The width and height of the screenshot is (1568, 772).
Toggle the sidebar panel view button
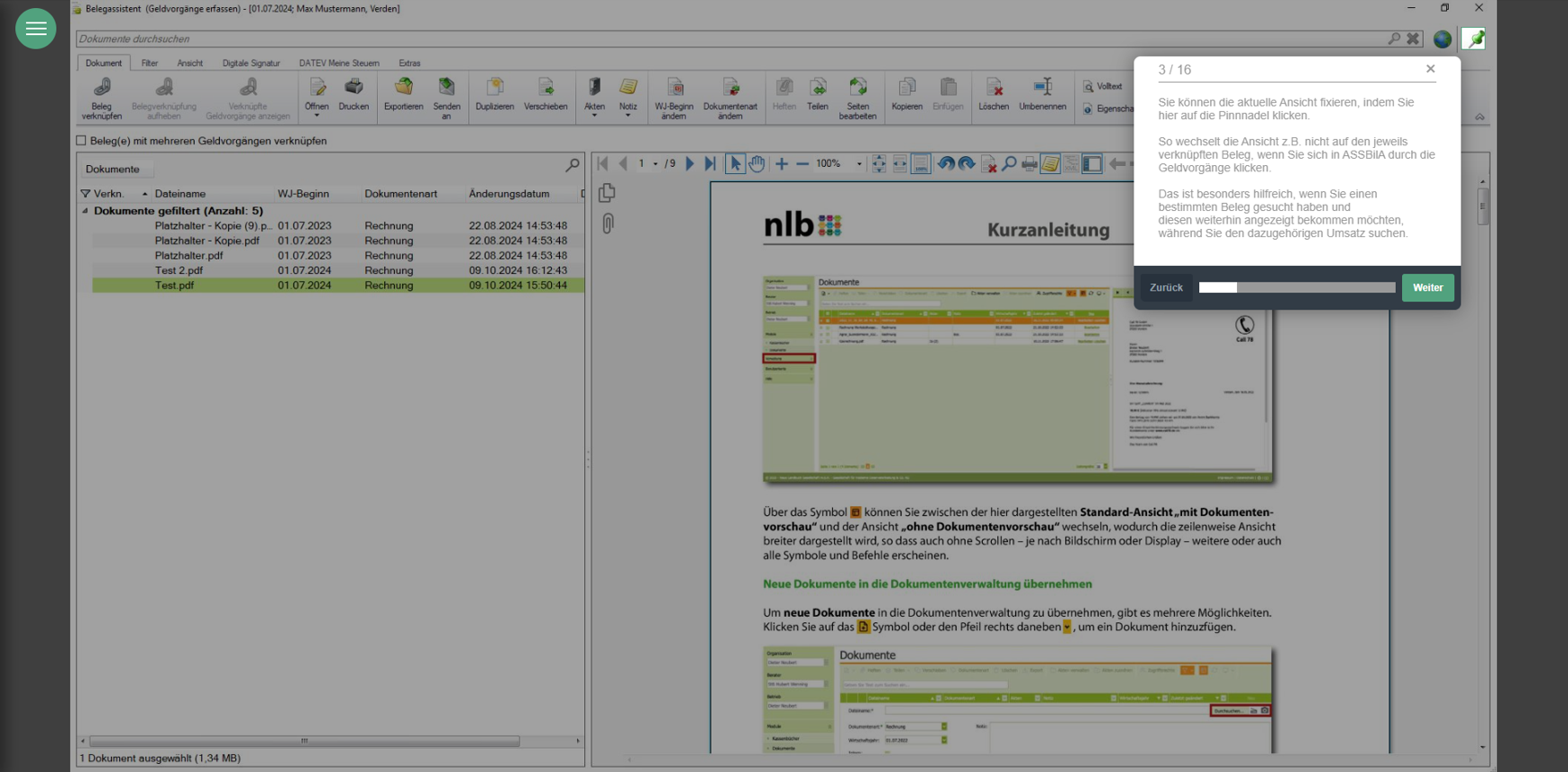point(1092,164)
